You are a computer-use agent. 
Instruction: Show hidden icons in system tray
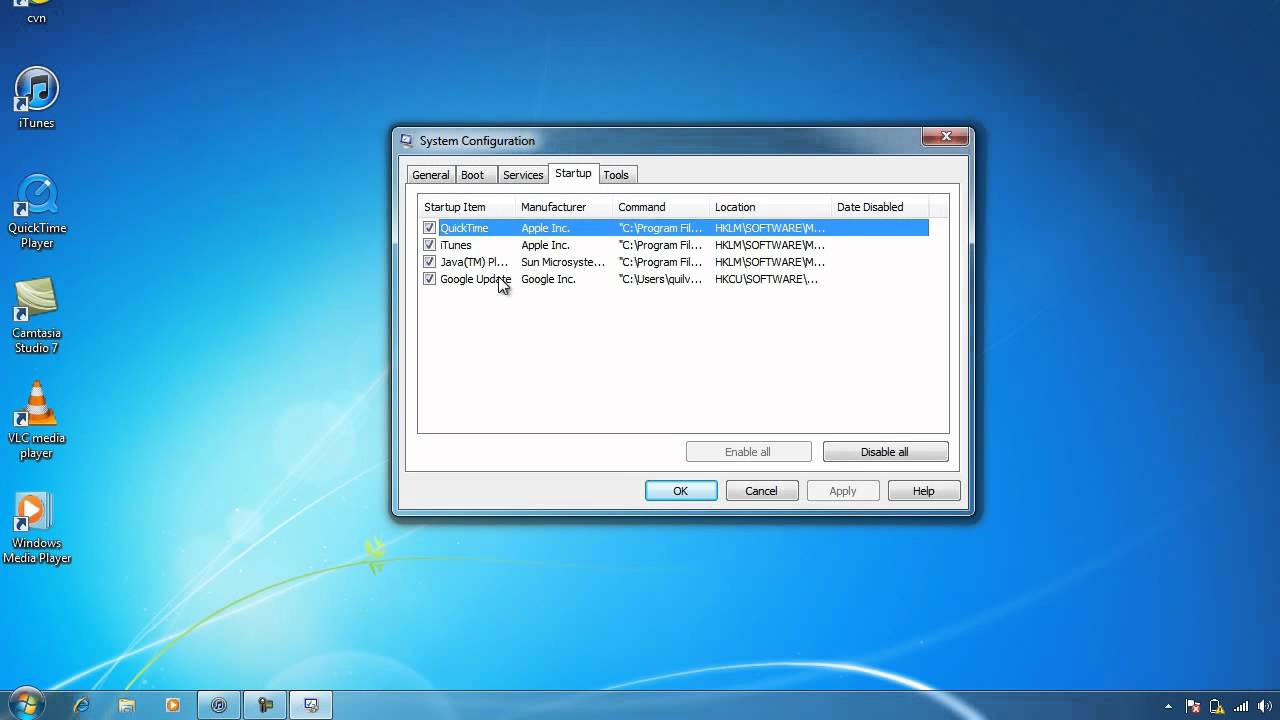(x=1168, y=705)
